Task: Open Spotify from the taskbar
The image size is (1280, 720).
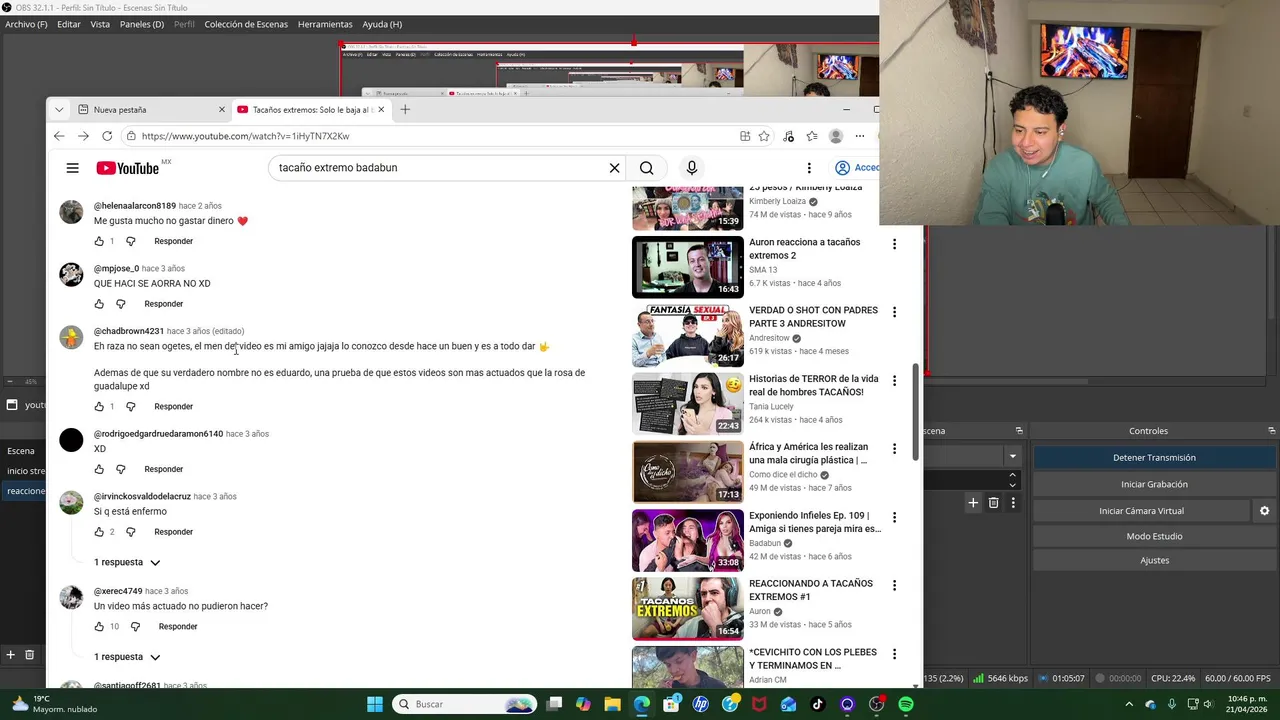Action: pyautogui.click(x=906, y=704)
